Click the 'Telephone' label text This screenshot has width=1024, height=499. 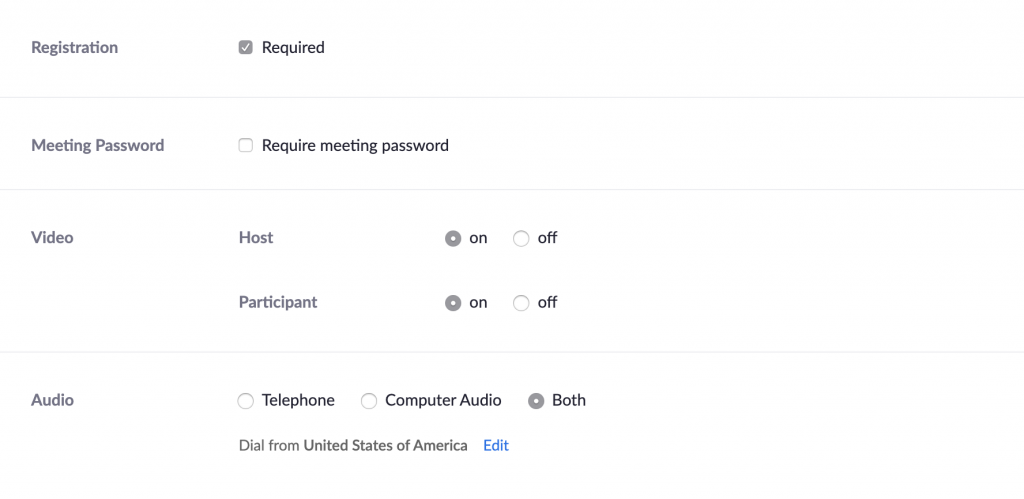coord(298,400)
